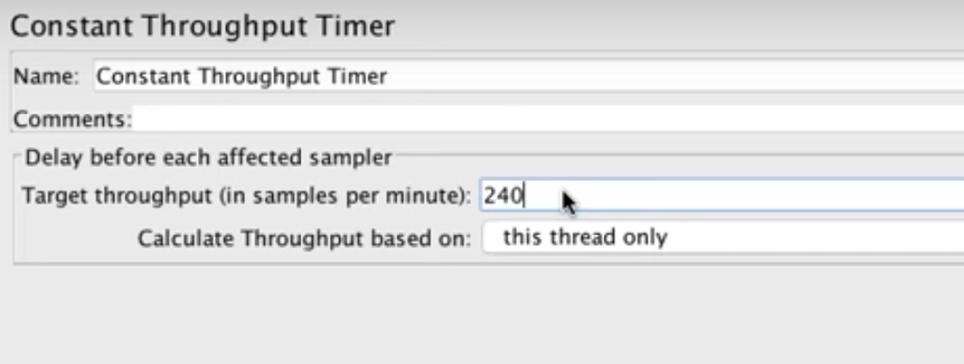Click the Name input field
Screen dimensions: 964x364
pos(529,76)
